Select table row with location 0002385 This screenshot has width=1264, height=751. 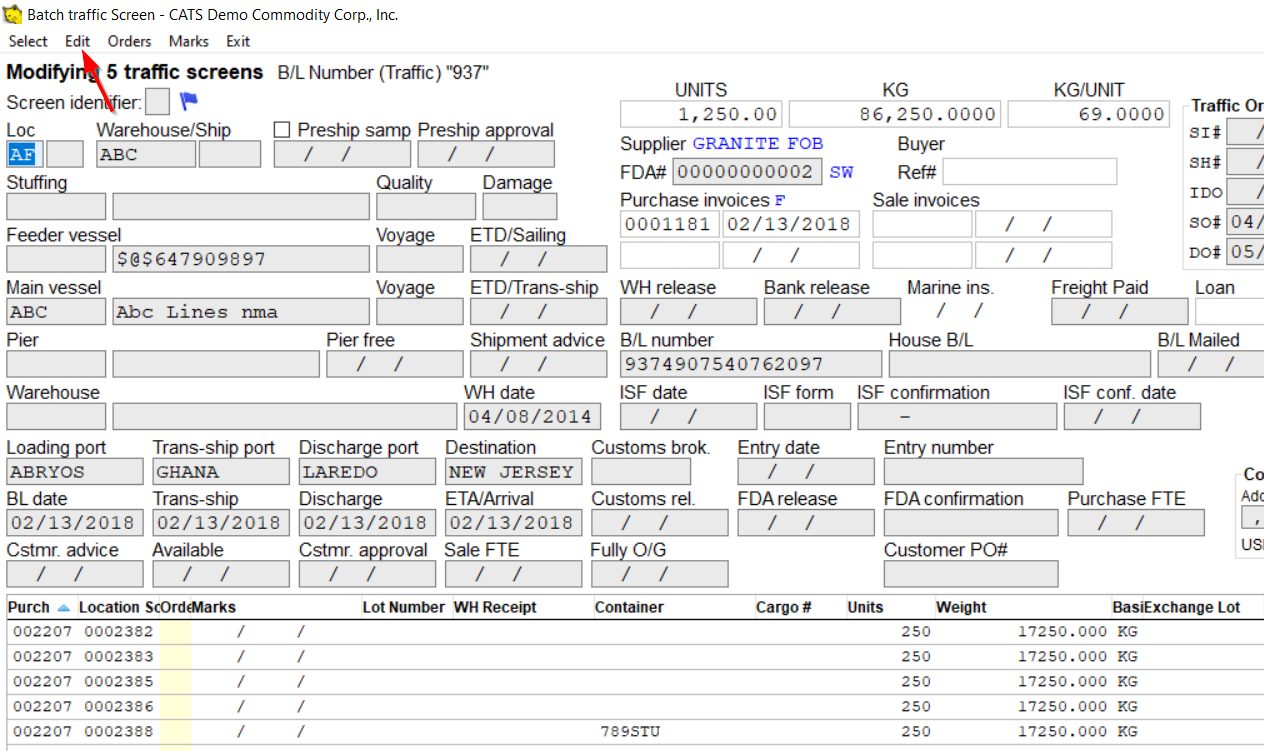tap(635, 682)
